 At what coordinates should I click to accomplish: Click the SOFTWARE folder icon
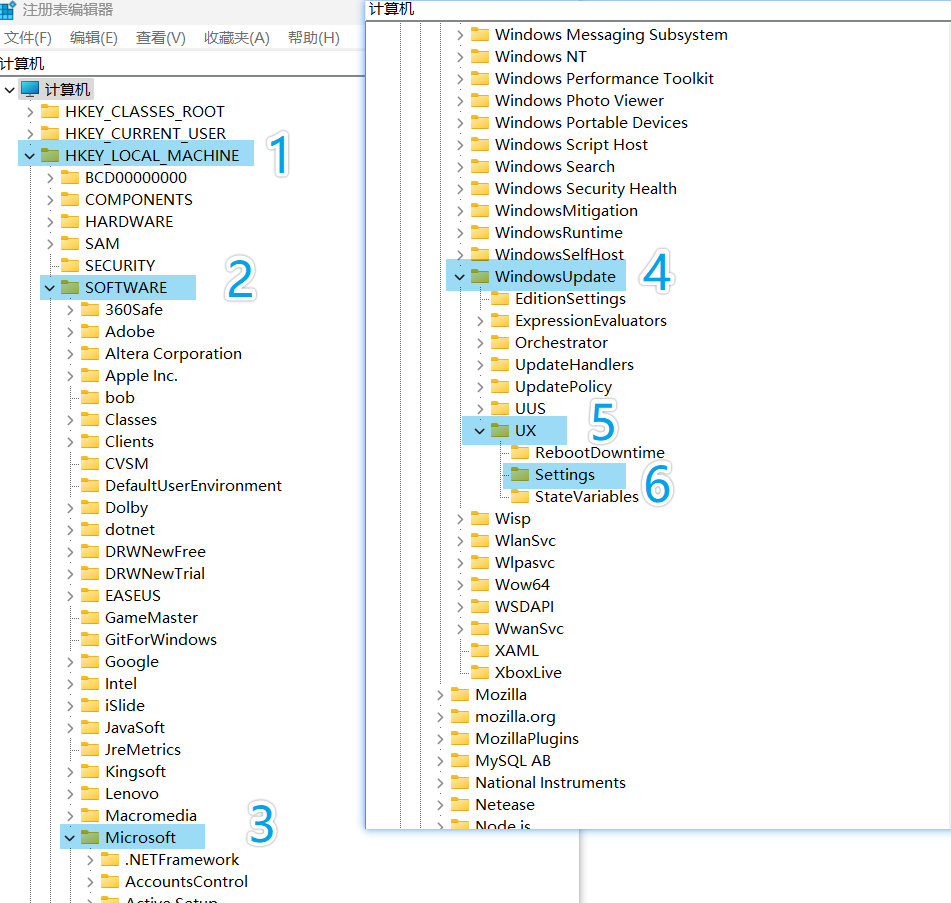tap(70, 287)
